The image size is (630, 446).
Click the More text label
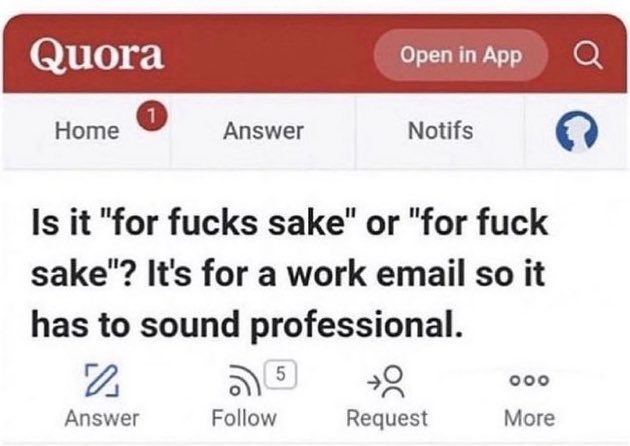pyautogui.click(x=529, y=418)
